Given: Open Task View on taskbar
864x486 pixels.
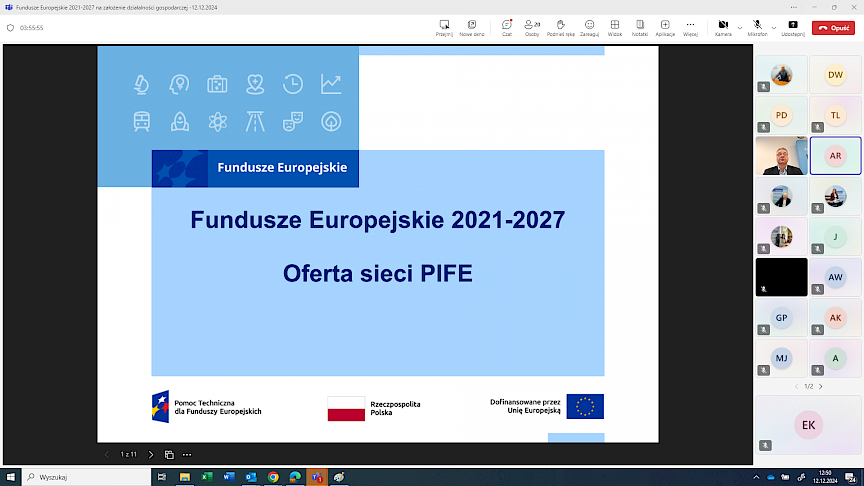Looking at the screenshot, I should [161, 477].
